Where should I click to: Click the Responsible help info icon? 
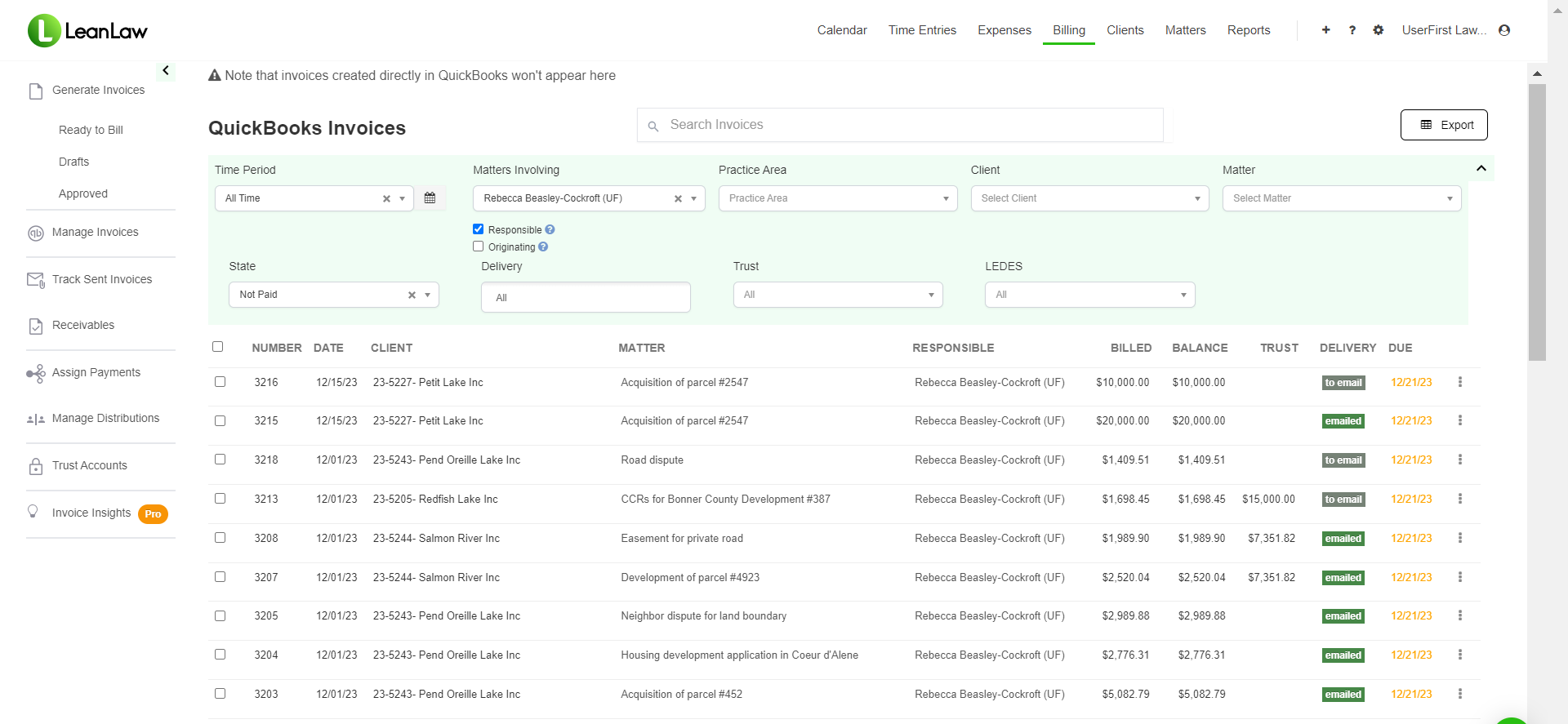pos(550,230)
